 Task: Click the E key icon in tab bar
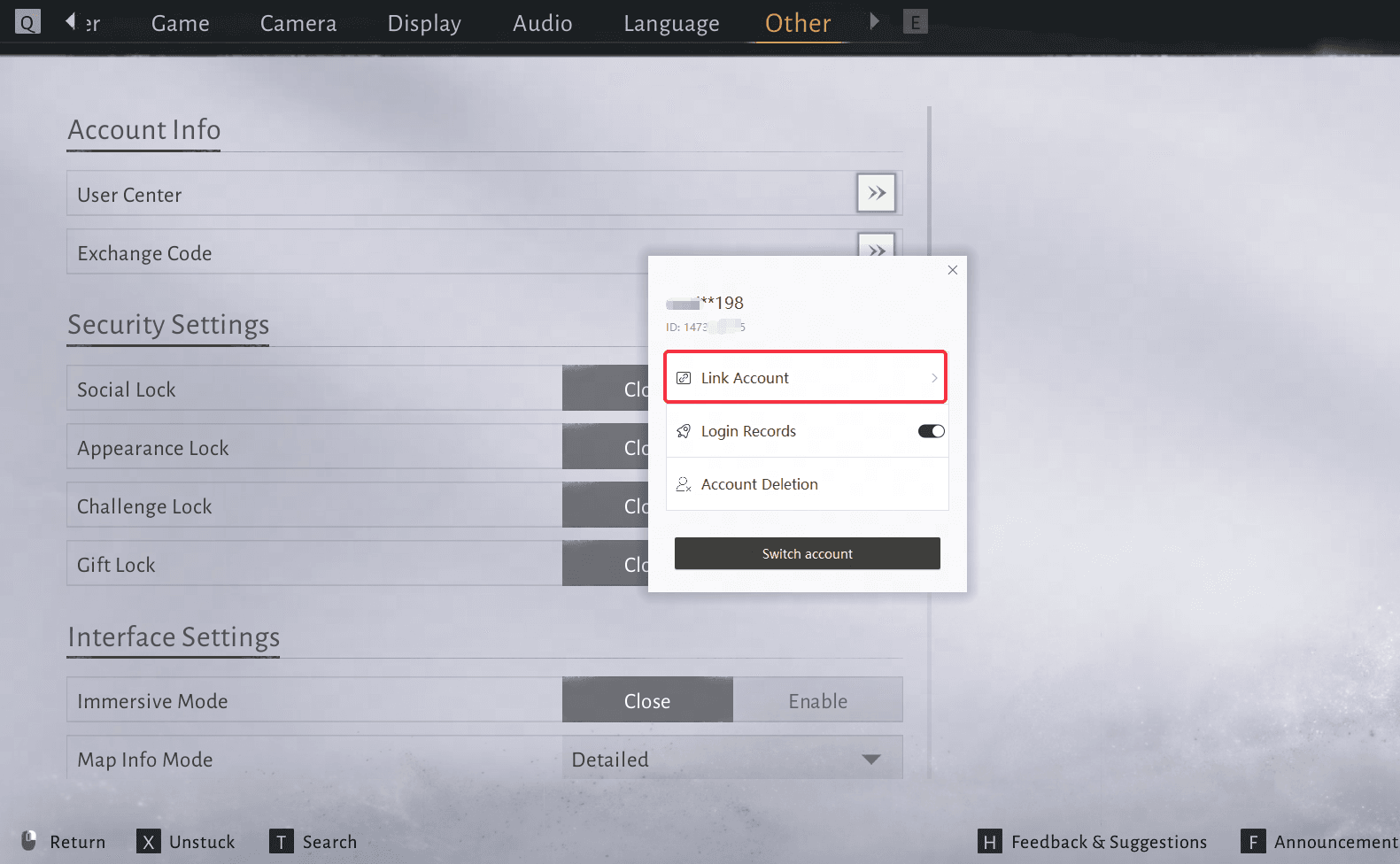pyautogui.click(x=915, y=22)
